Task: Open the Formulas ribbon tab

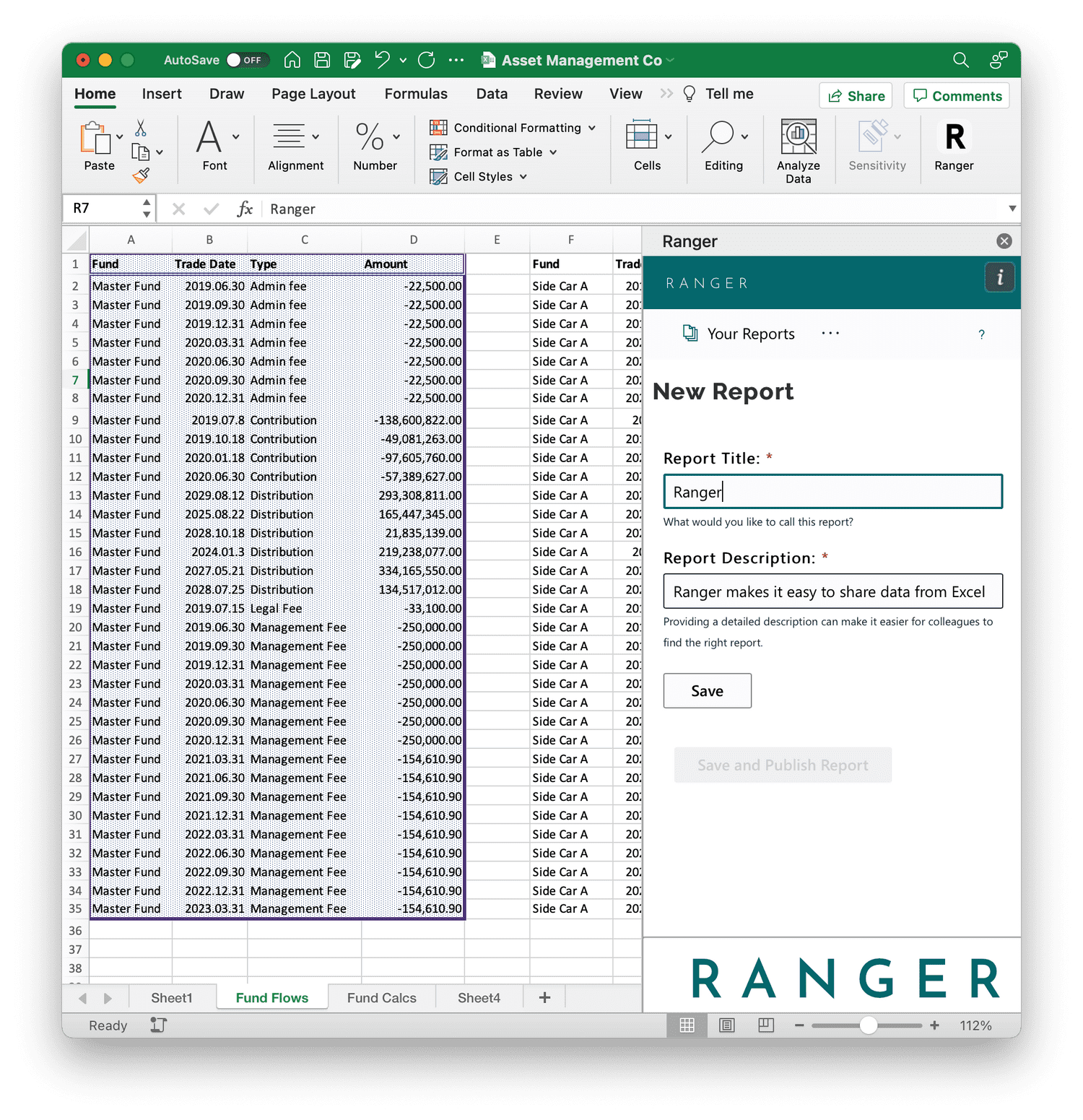Action: (416, 93)
